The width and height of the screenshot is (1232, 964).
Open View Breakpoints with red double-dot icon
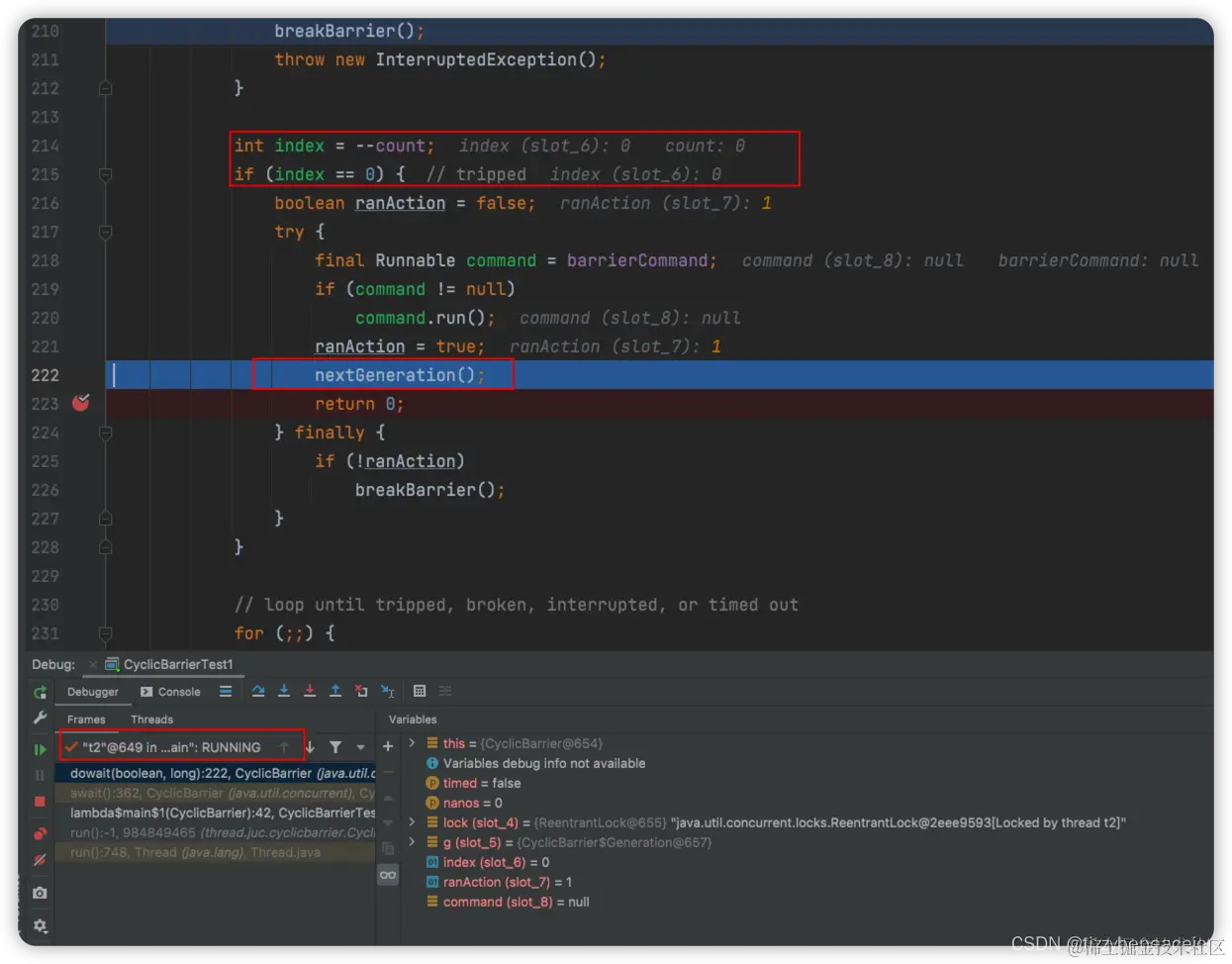[40, 833]
